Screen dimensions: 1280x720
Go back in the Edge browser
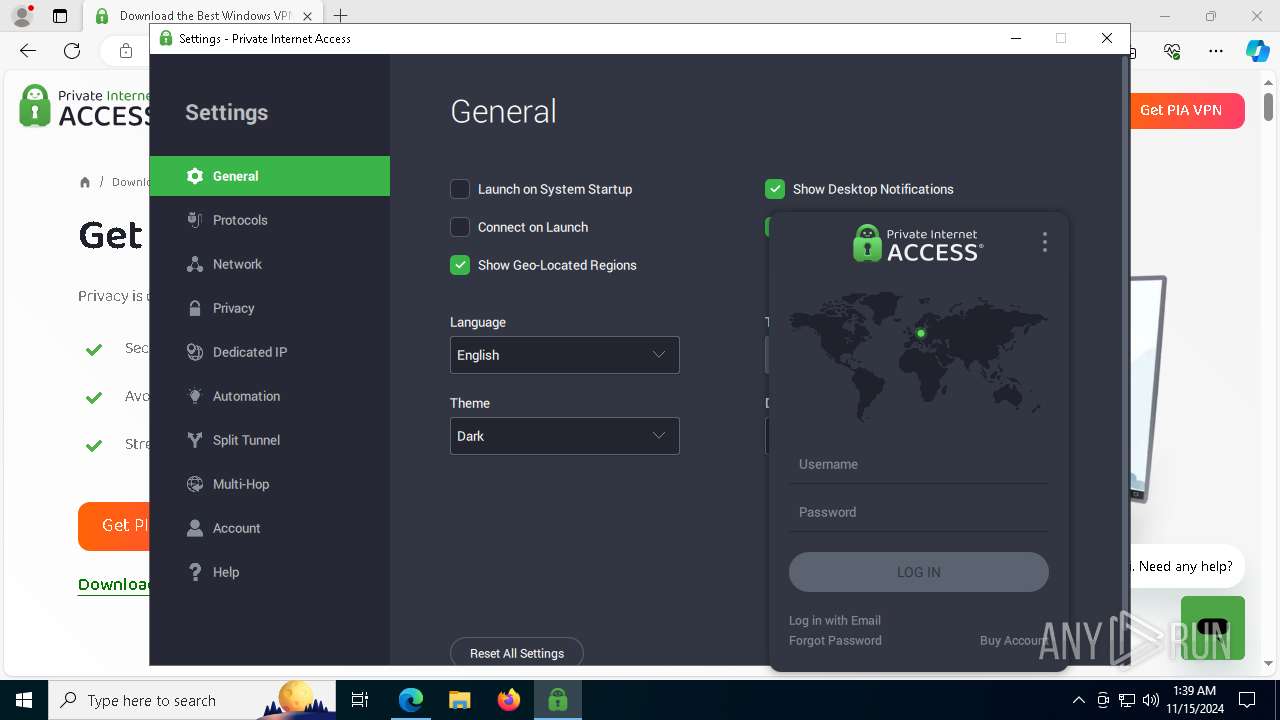tap(28, 51)
